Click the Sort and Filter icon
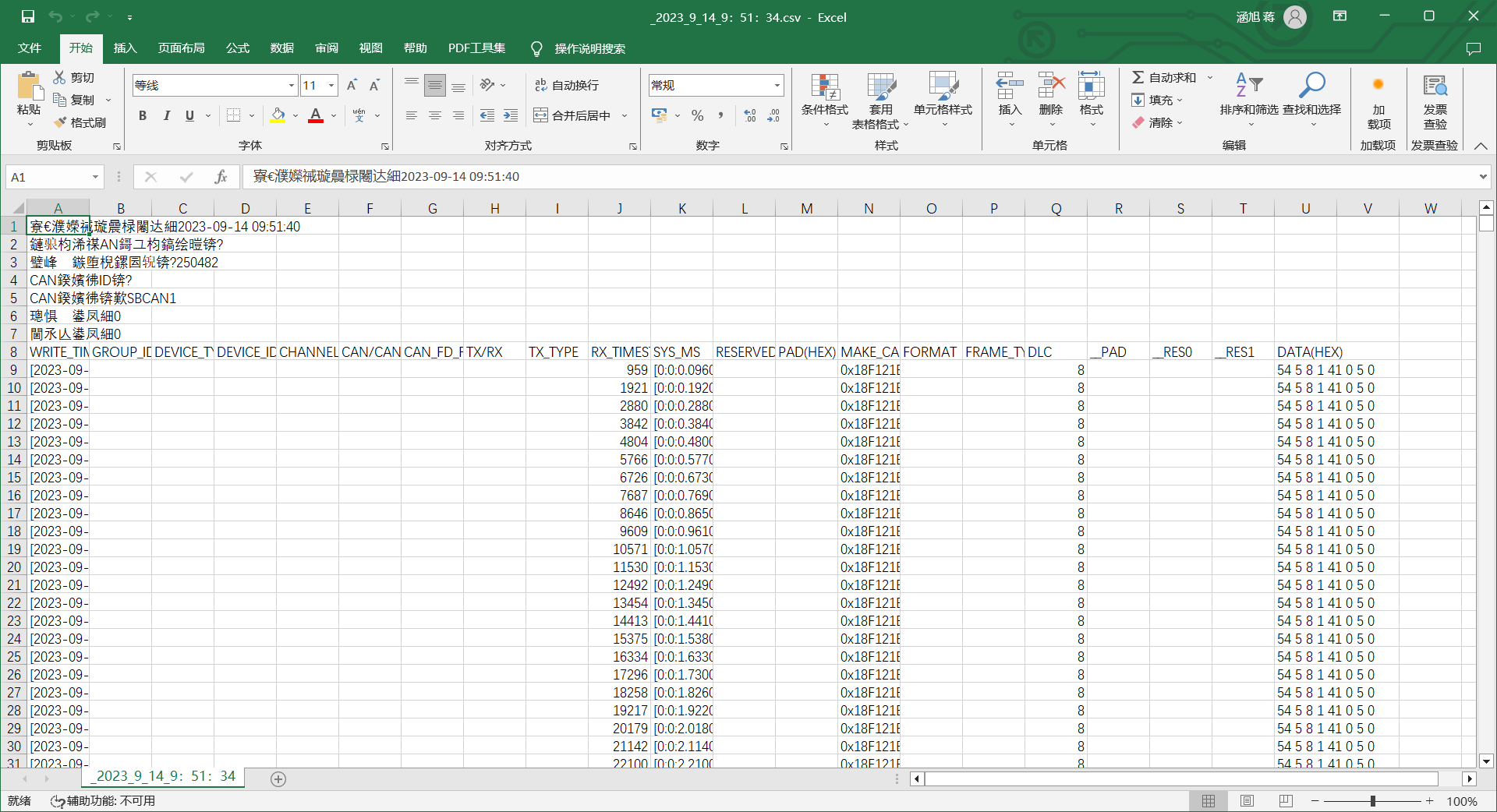 coord(1248,86)
